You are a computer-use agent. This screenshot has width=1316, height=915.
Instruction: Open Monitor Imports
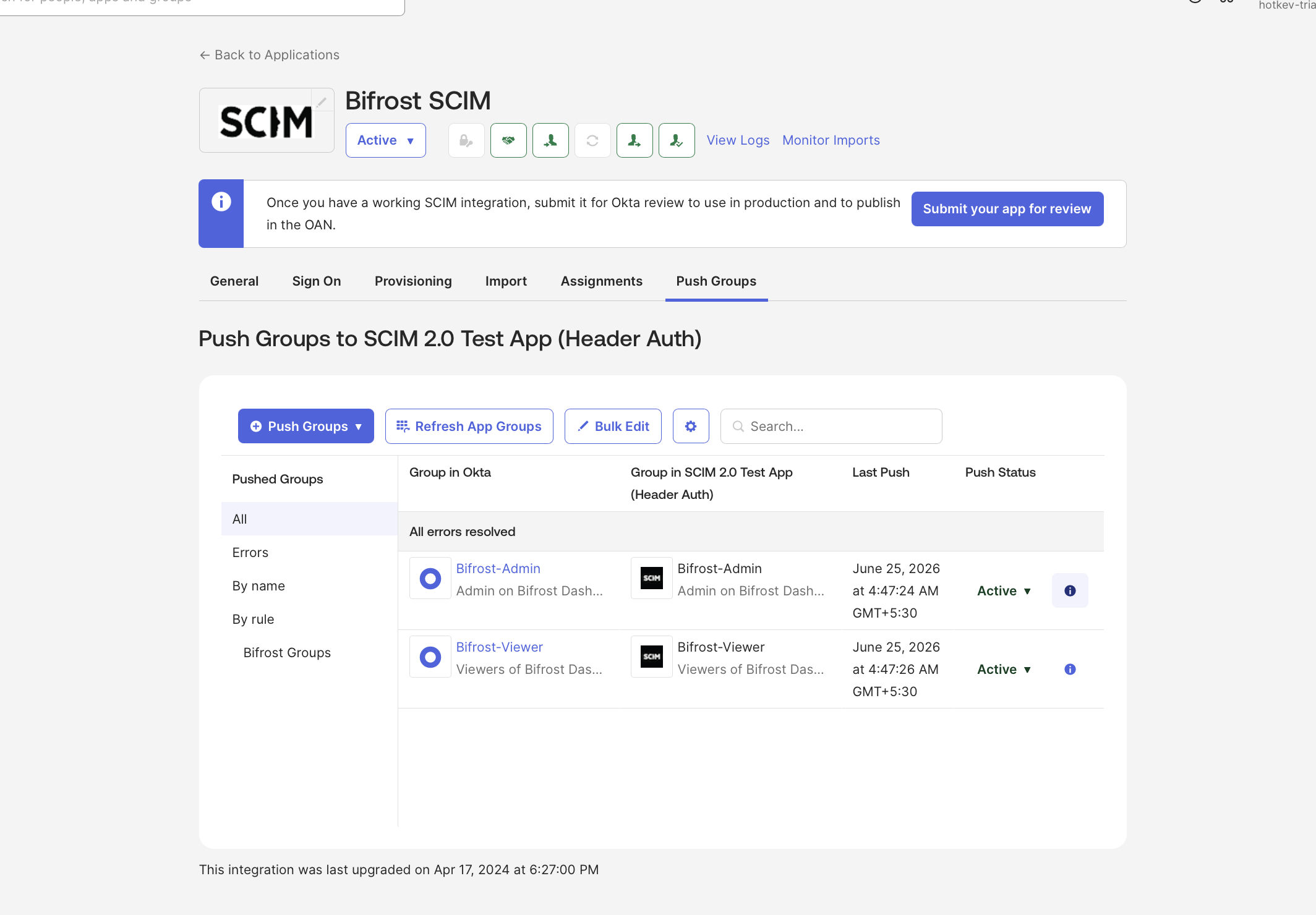pos(831,140)
